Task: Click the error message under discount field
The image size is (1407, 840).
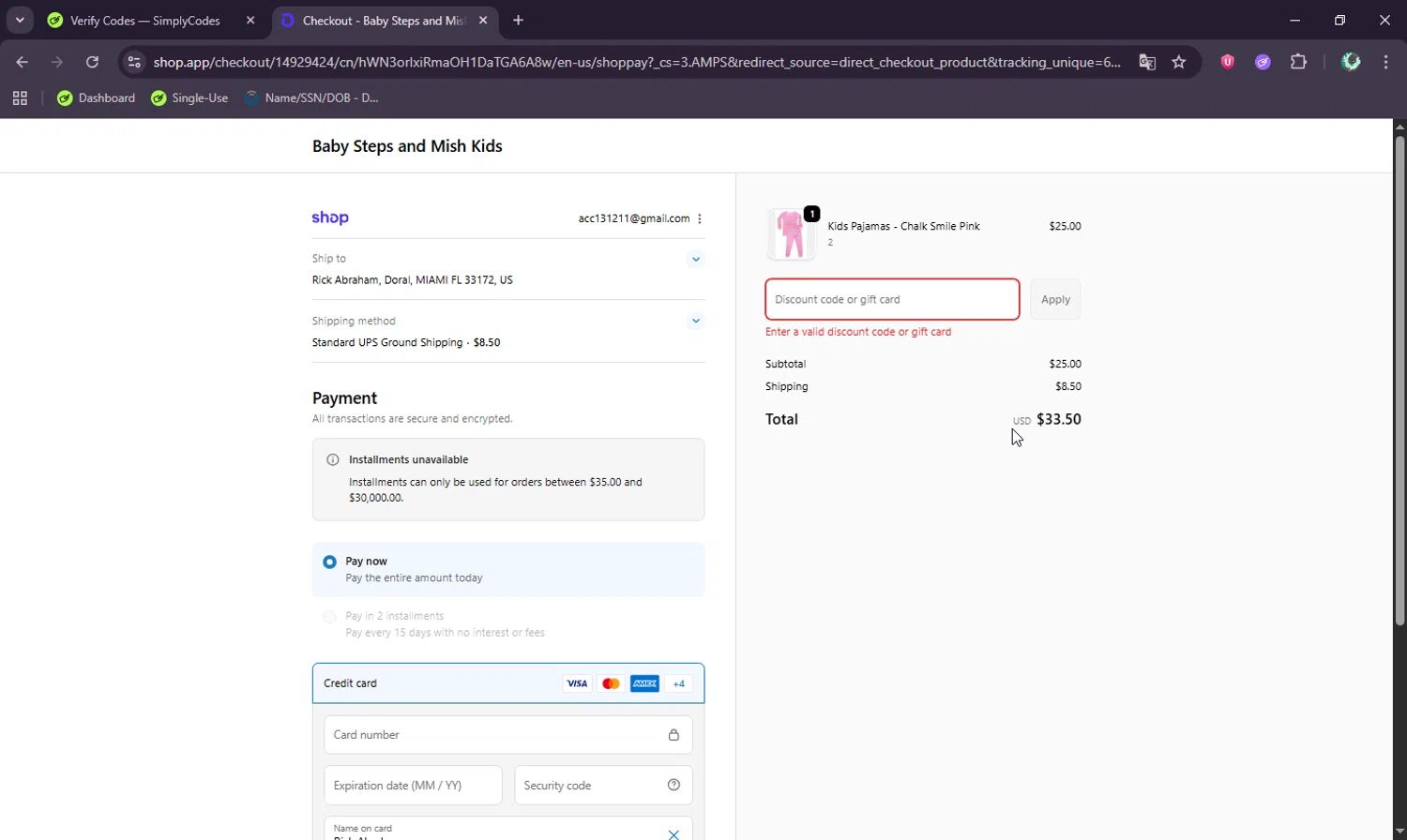Action: tap(858, 332)
